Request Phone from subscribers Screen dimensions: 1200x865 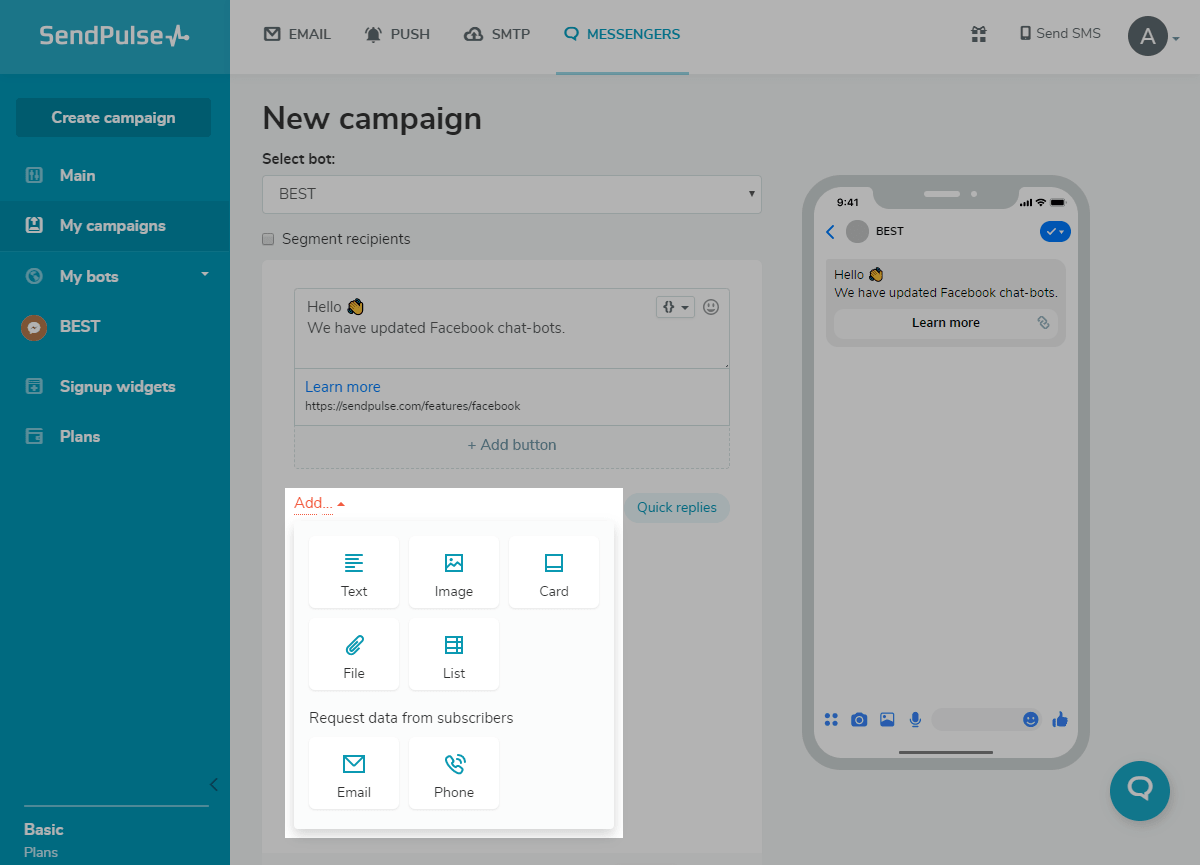(x=454, y=773)
